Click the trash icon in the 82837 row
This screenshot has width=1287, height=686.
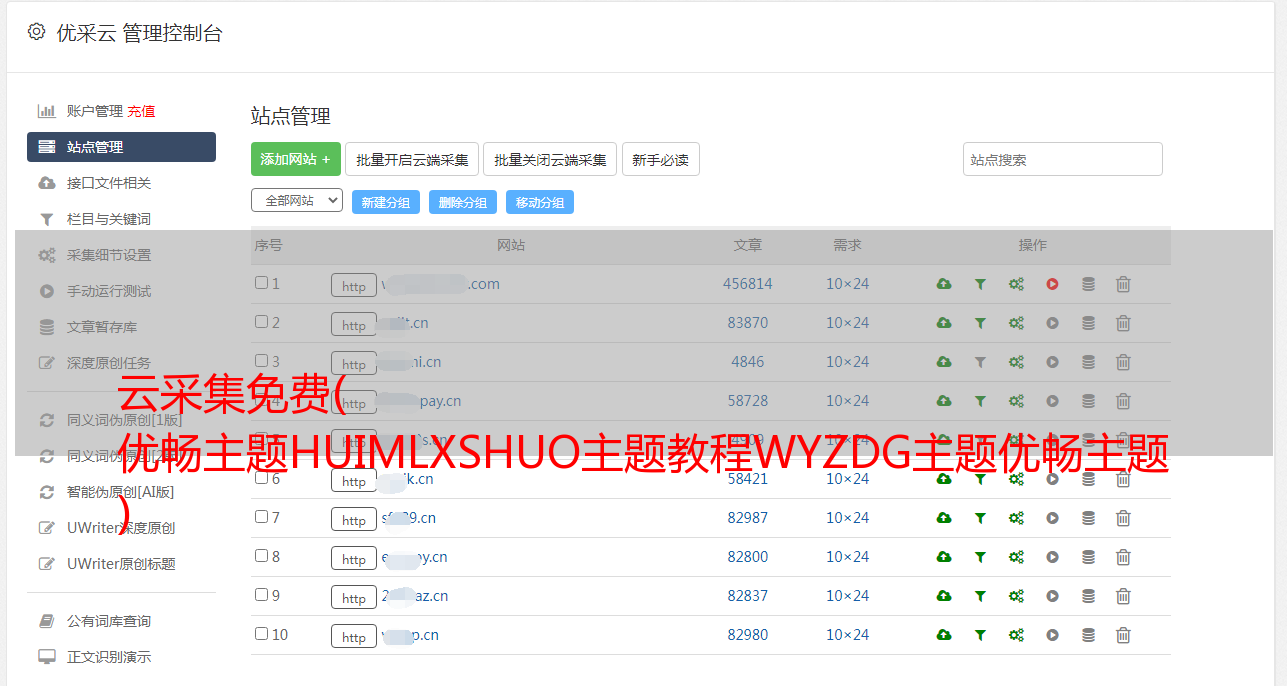[1123, 596]
